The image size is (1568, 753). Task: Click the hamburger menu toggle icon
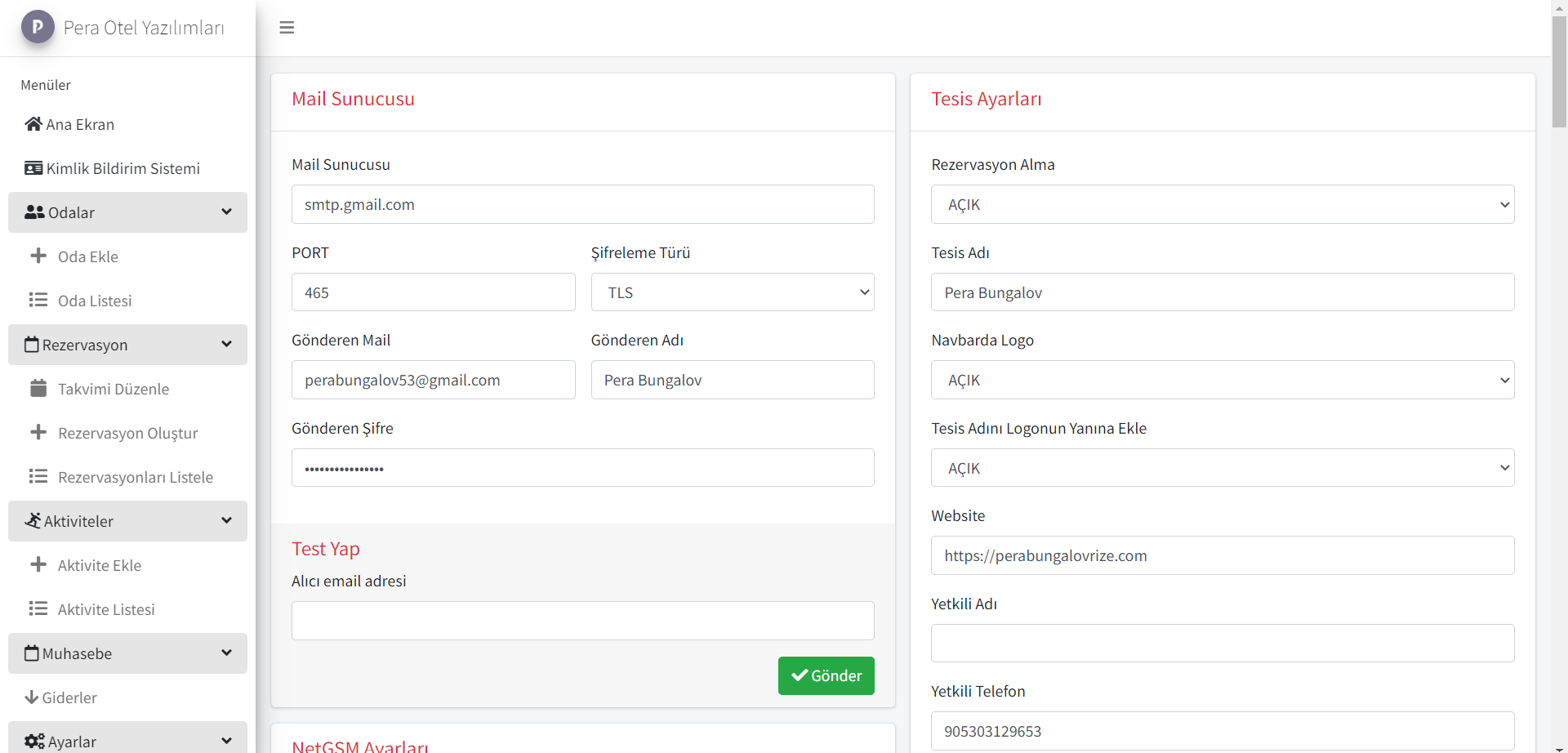pyautogui.click(x=287, y=28)
